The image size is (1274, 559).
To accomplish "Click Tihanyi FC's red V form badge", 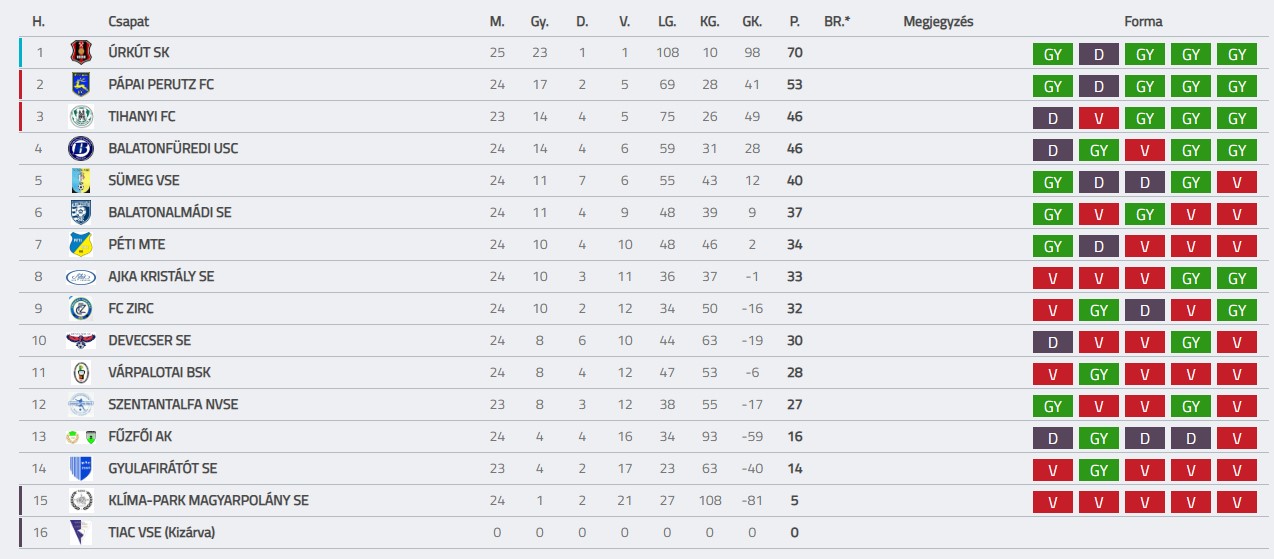I will 1098,119.
